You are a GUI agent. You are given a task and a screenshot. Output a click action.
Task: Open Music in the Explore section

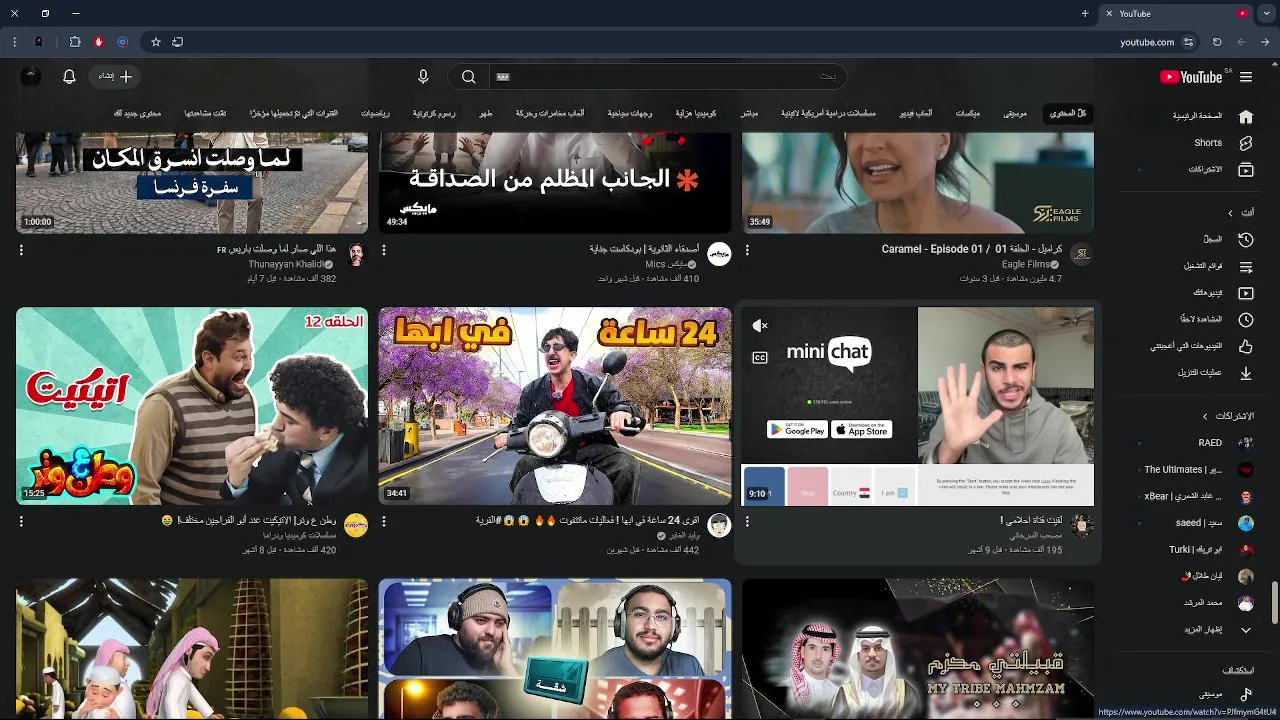click(1246, 694)
